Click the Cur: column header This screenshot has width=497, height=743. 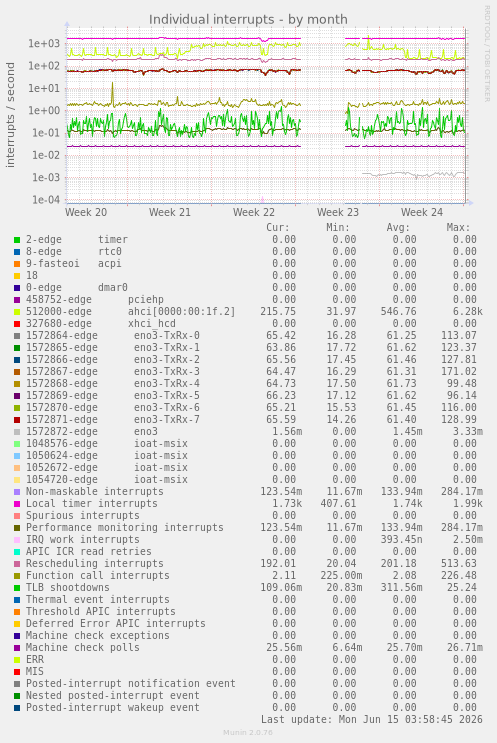point(278,227)
